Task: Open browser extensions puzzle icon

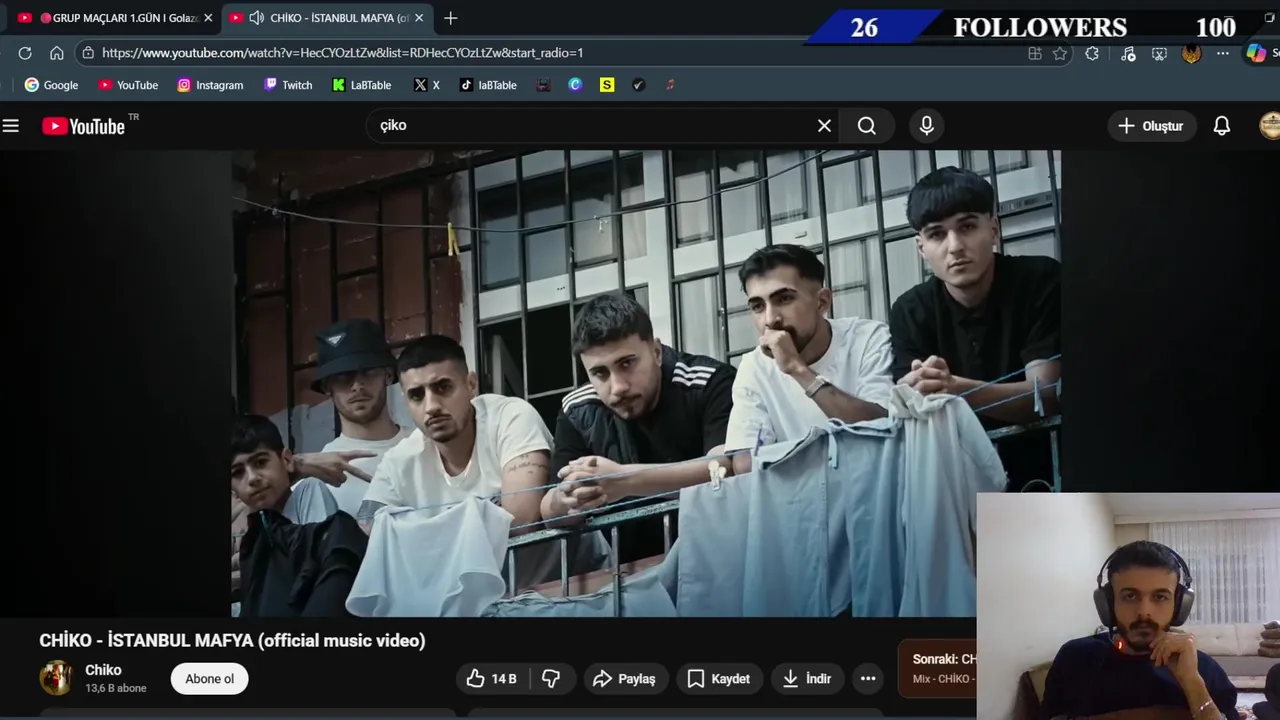Action: click(x=1092, y=54)
